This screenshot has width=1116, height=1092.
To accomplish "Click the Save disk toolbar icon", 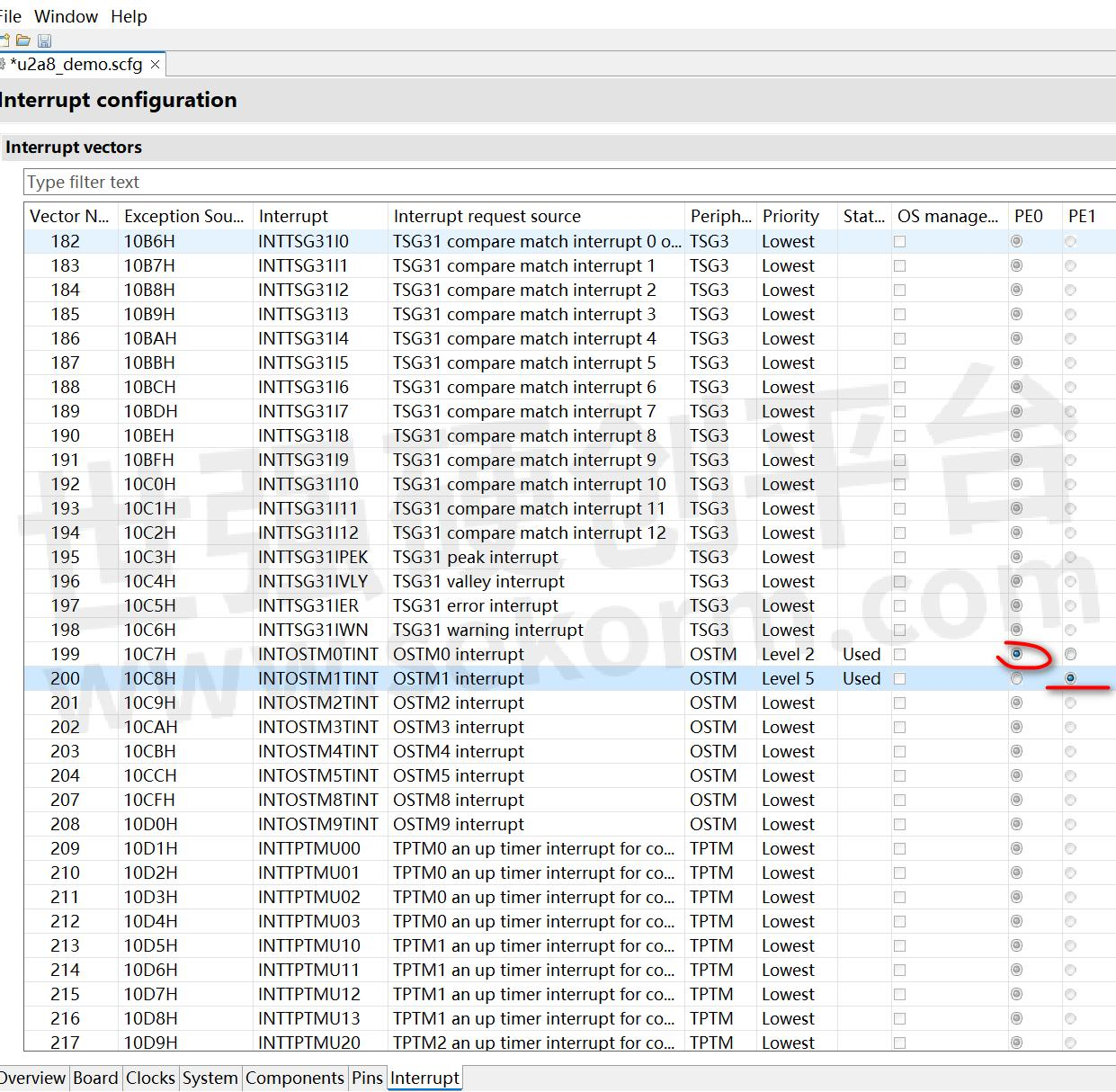I will point(44,40).
